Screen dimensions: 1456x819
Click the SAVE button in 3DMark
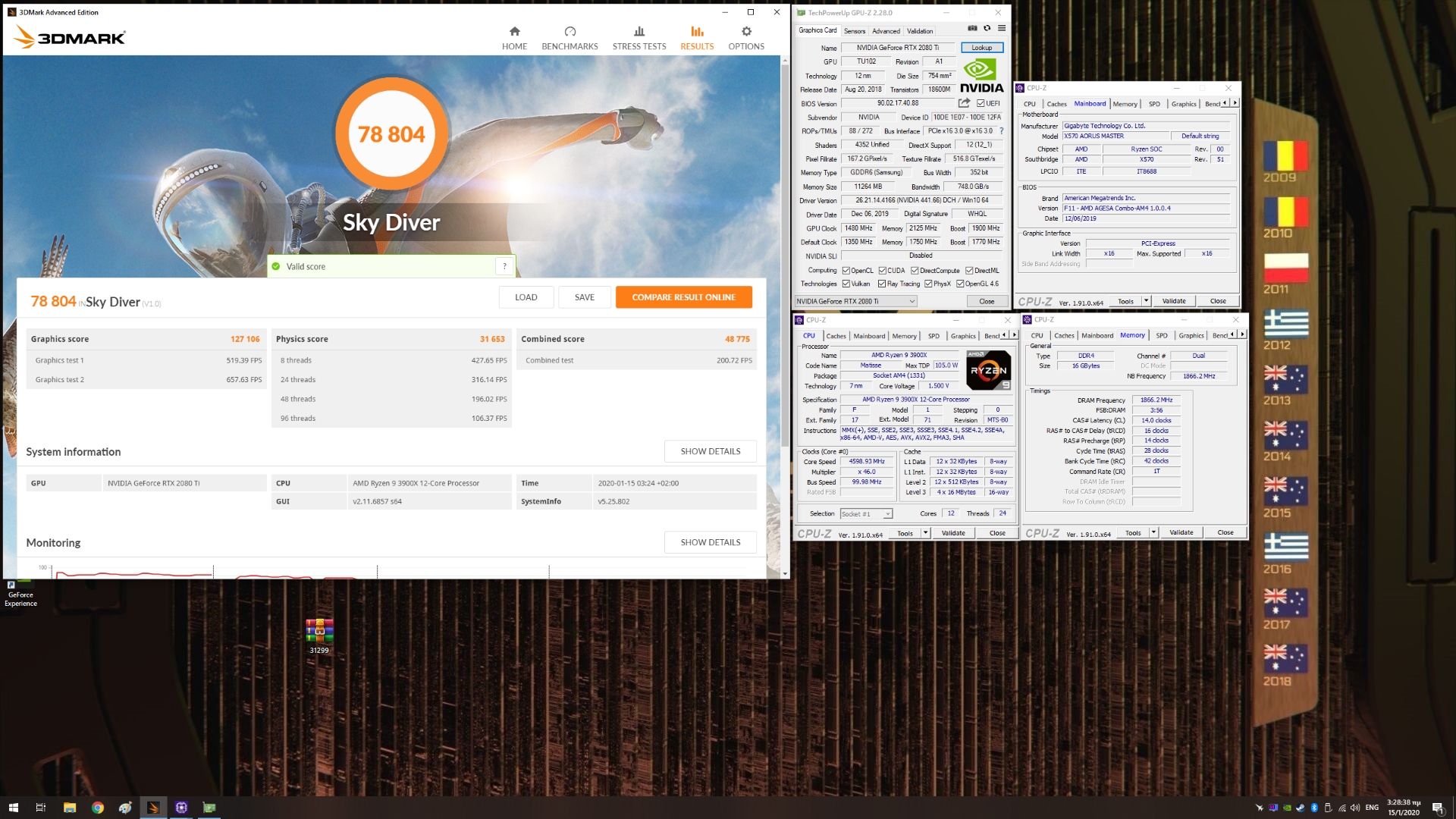(584, 297)
